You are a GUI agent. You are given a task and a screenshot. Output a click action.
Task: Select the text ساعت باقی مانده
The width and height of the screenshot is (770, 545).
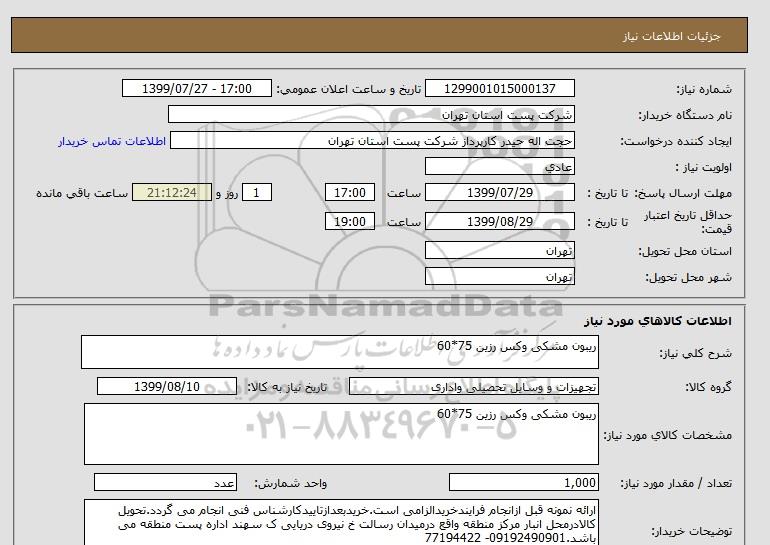tap(82, 193)
